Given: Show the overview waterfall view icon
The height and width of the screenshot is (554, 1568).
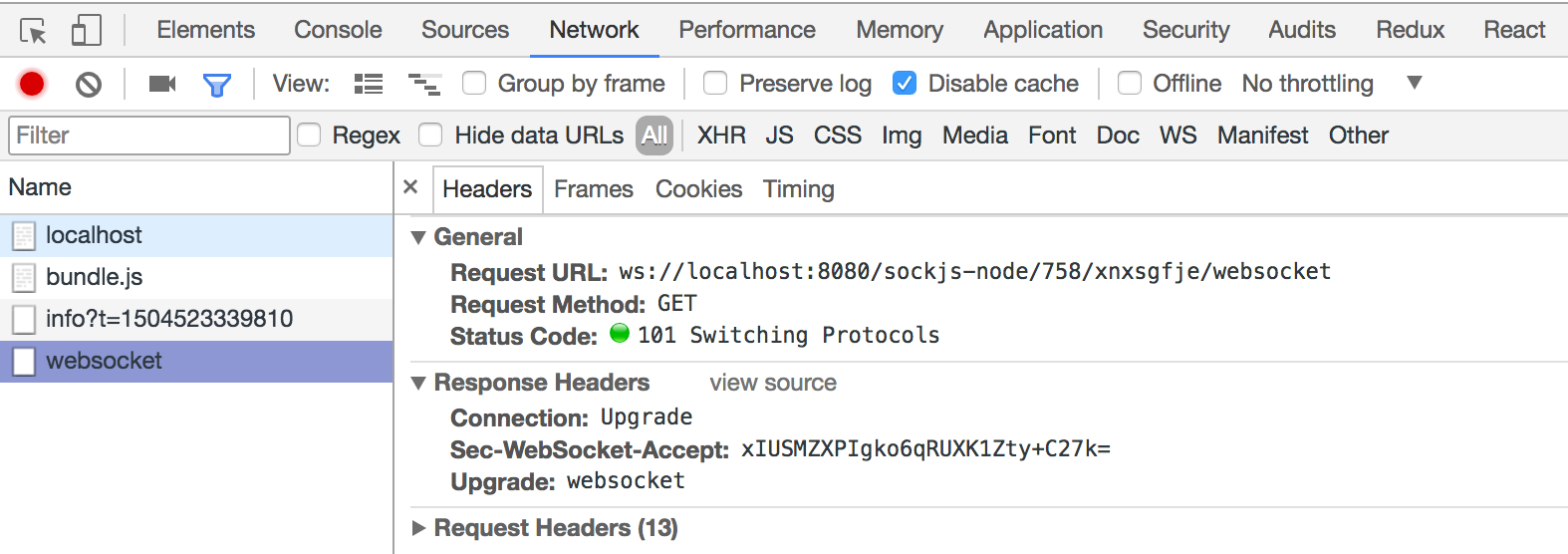Looking at the screenshot, I should [x=424, y=84].
